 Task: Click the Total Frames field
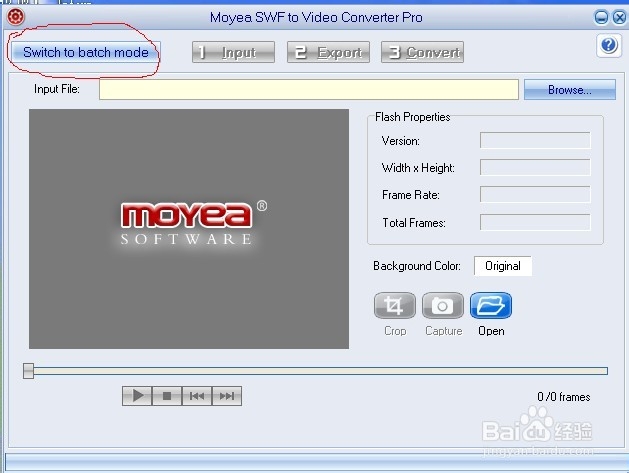point(535,222)
